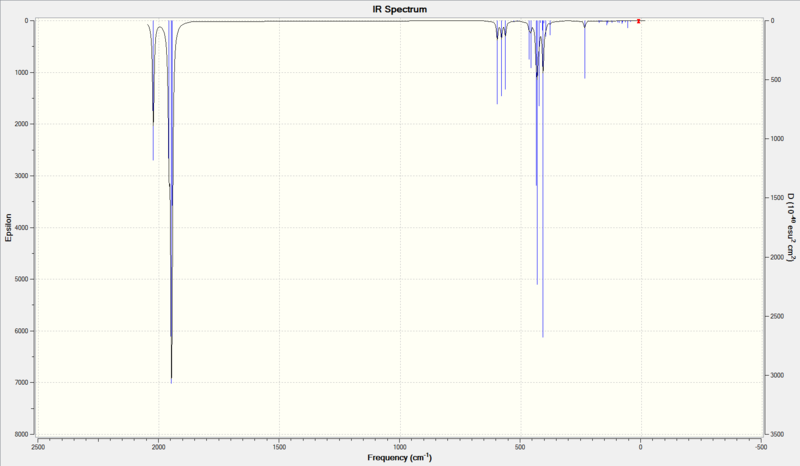
Task: Click the 1000 tick label on frequency axis
Action: click(399, 447)
